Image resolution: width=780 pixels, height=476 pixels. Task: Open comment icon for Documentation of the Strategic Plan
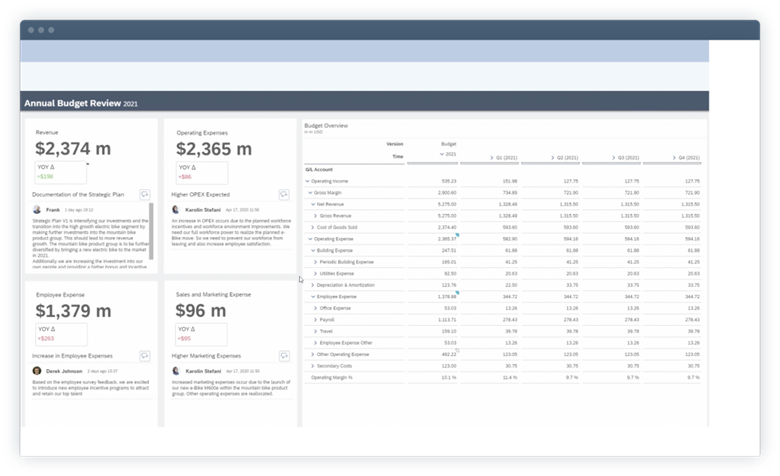[x=145, y=194]
